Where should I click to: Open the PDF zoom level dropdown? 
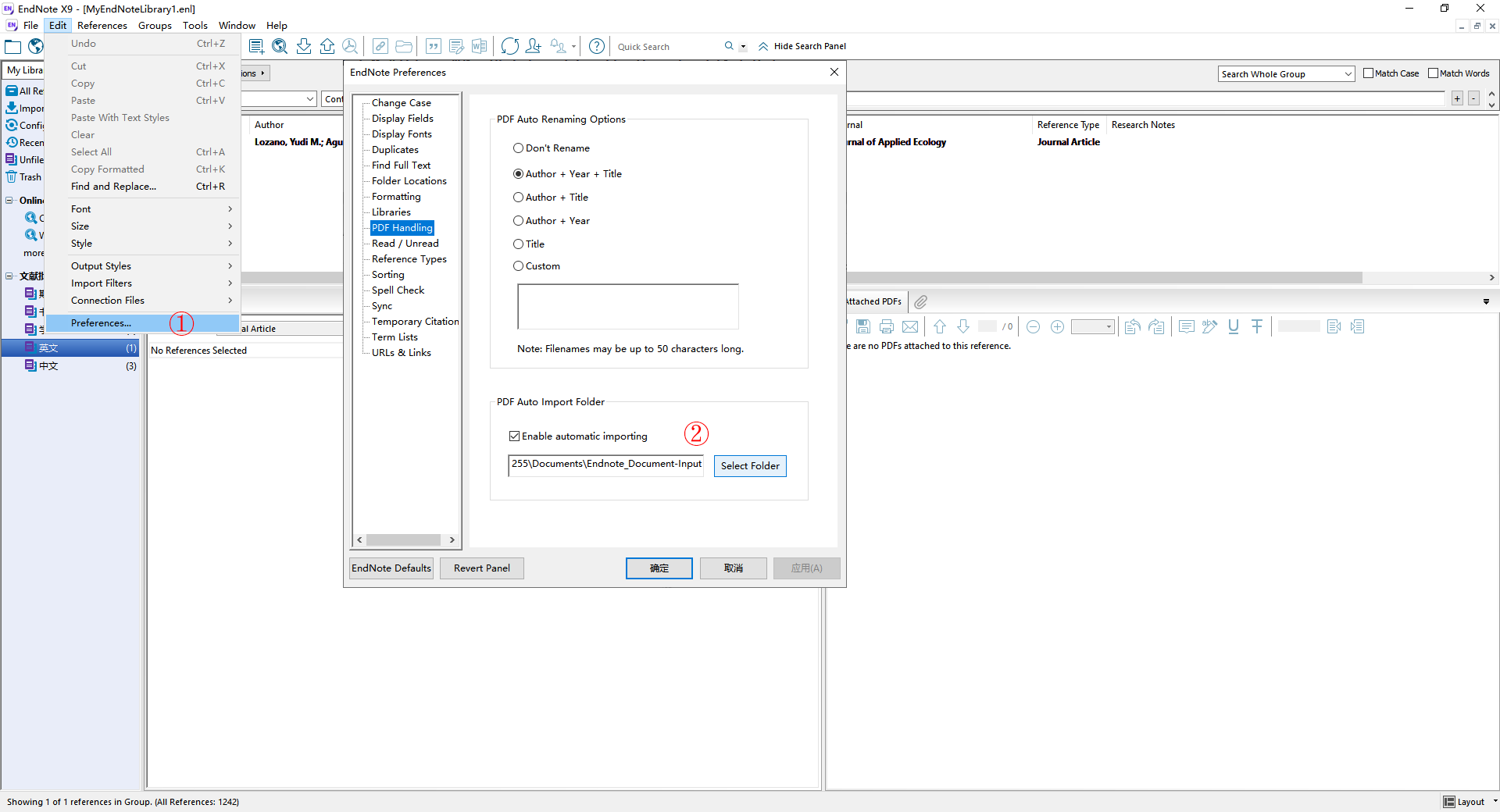coord(1093,326)
